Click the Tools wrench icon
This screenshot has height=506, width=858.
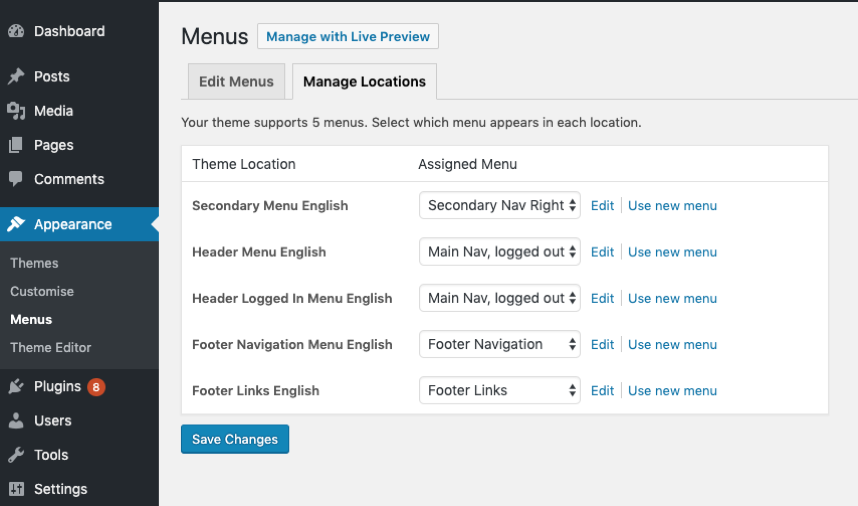tap(16, 455)
